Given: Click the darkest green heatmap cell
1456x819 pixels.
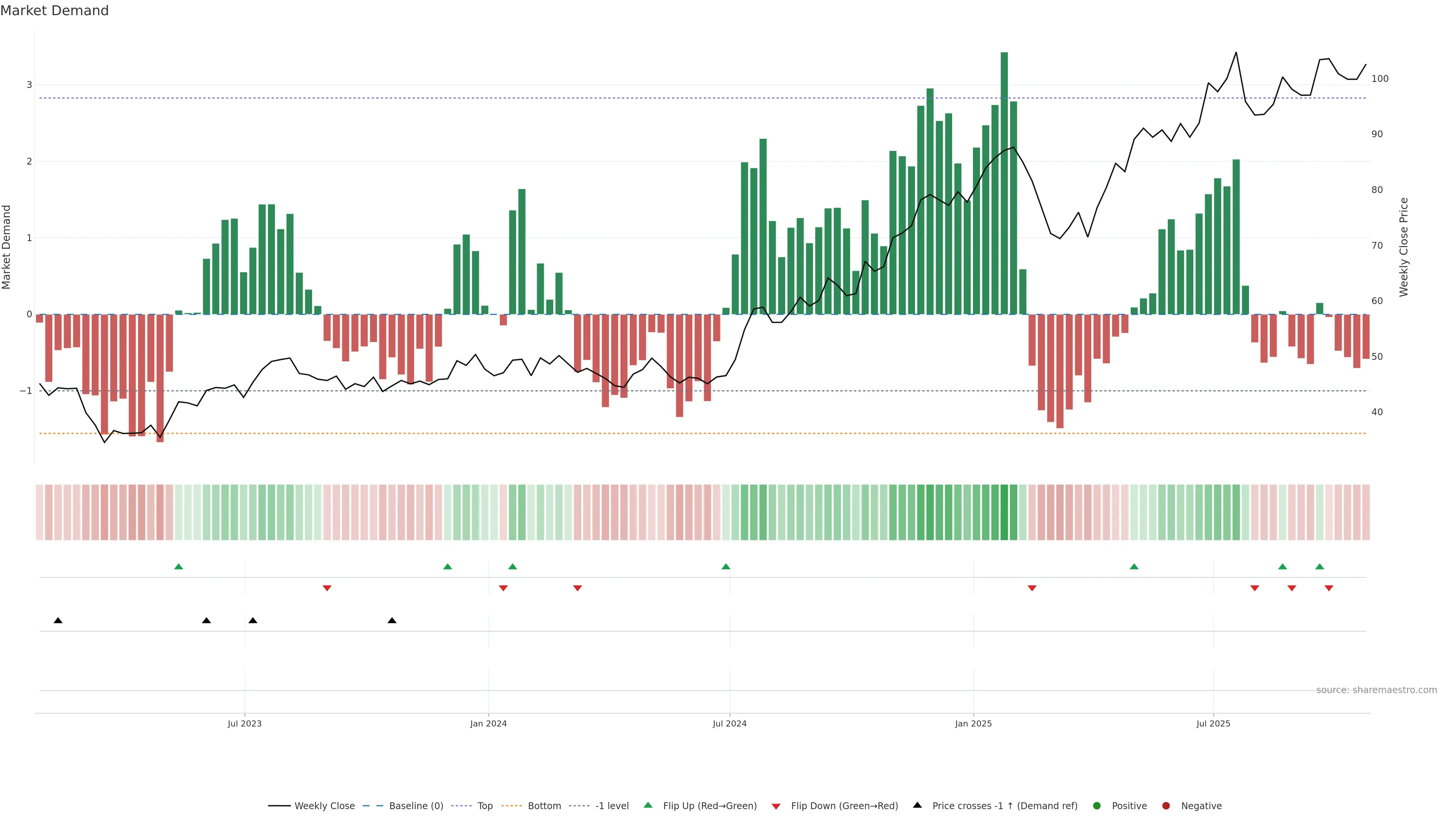Looking at the screenshot, I should coord(1004,512).
